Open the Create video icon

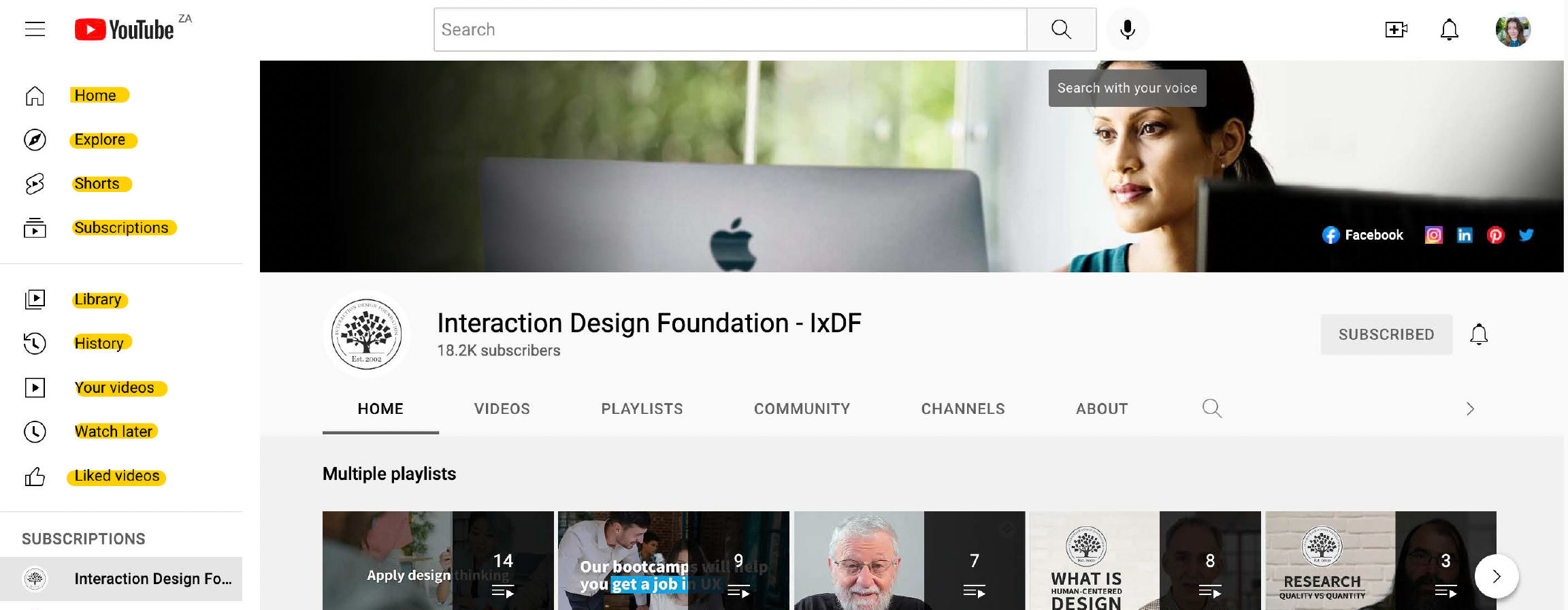[x=1396, y=29]
